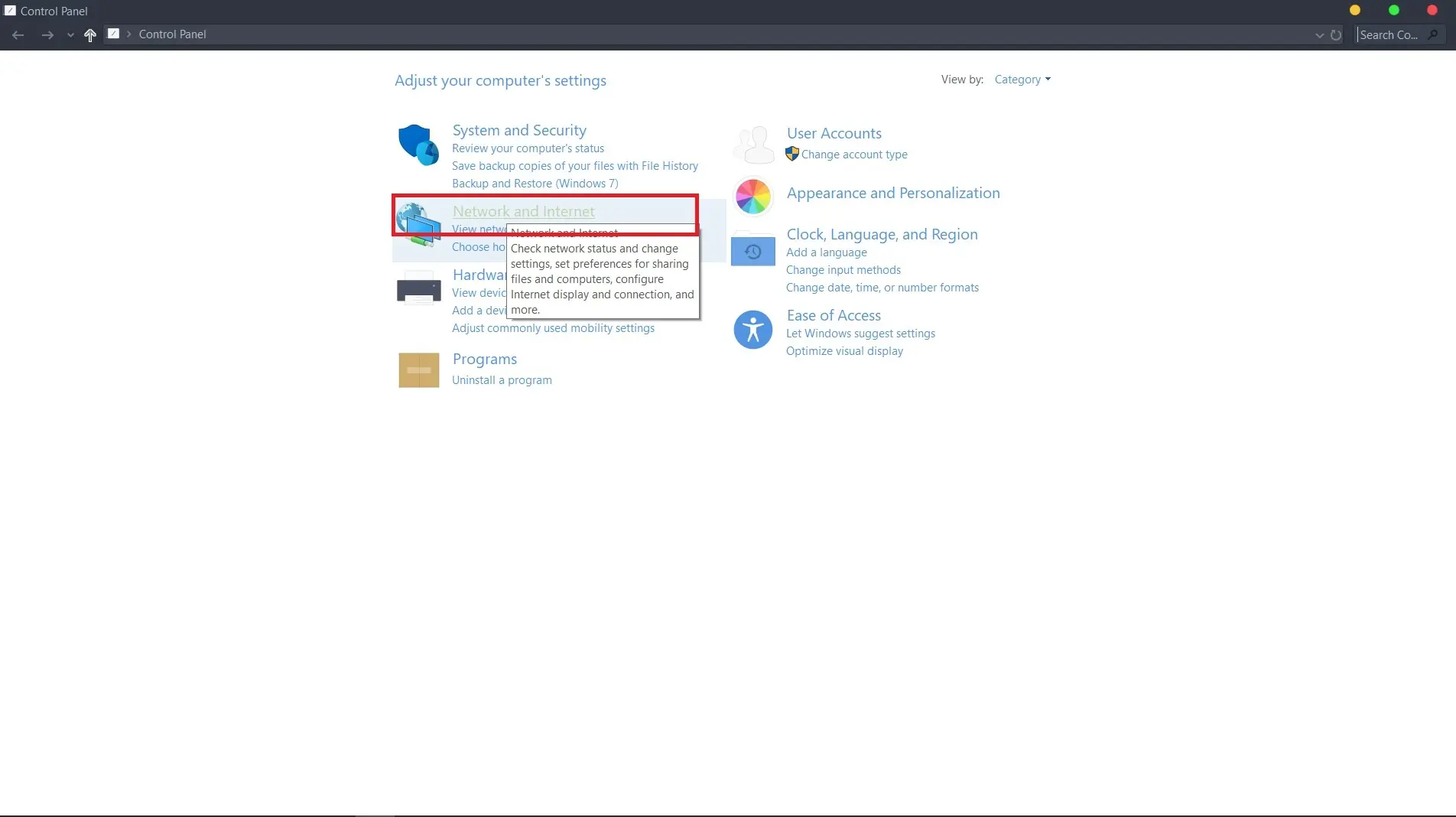Open System and Security heading link

click(519, 130)
